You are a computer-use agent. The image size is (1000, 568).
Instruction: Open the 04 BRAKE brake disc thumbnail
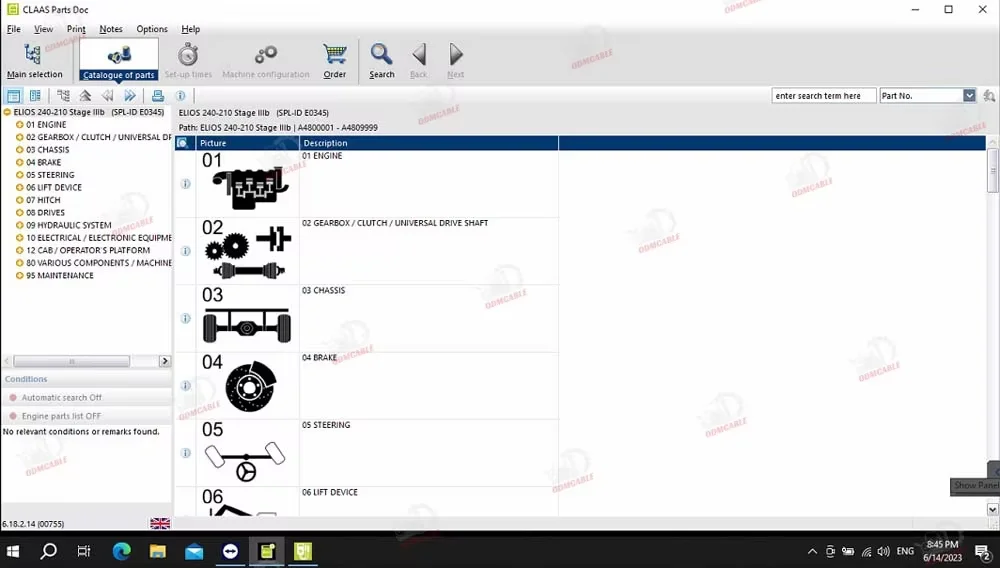pyautogui.click(x=249, y=386)
